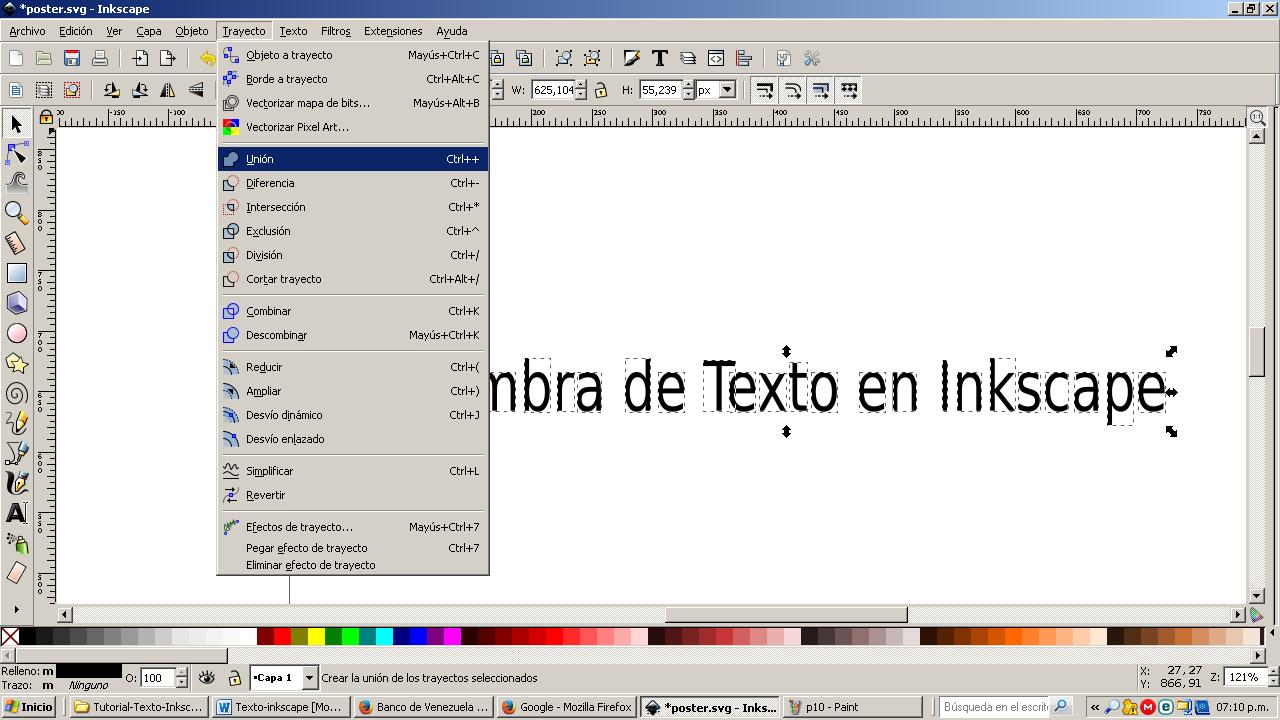This screenshot has height=720, width=1280.
Task: Switch to Banco de Venezuela taskbar button
Action: point(423,707)
